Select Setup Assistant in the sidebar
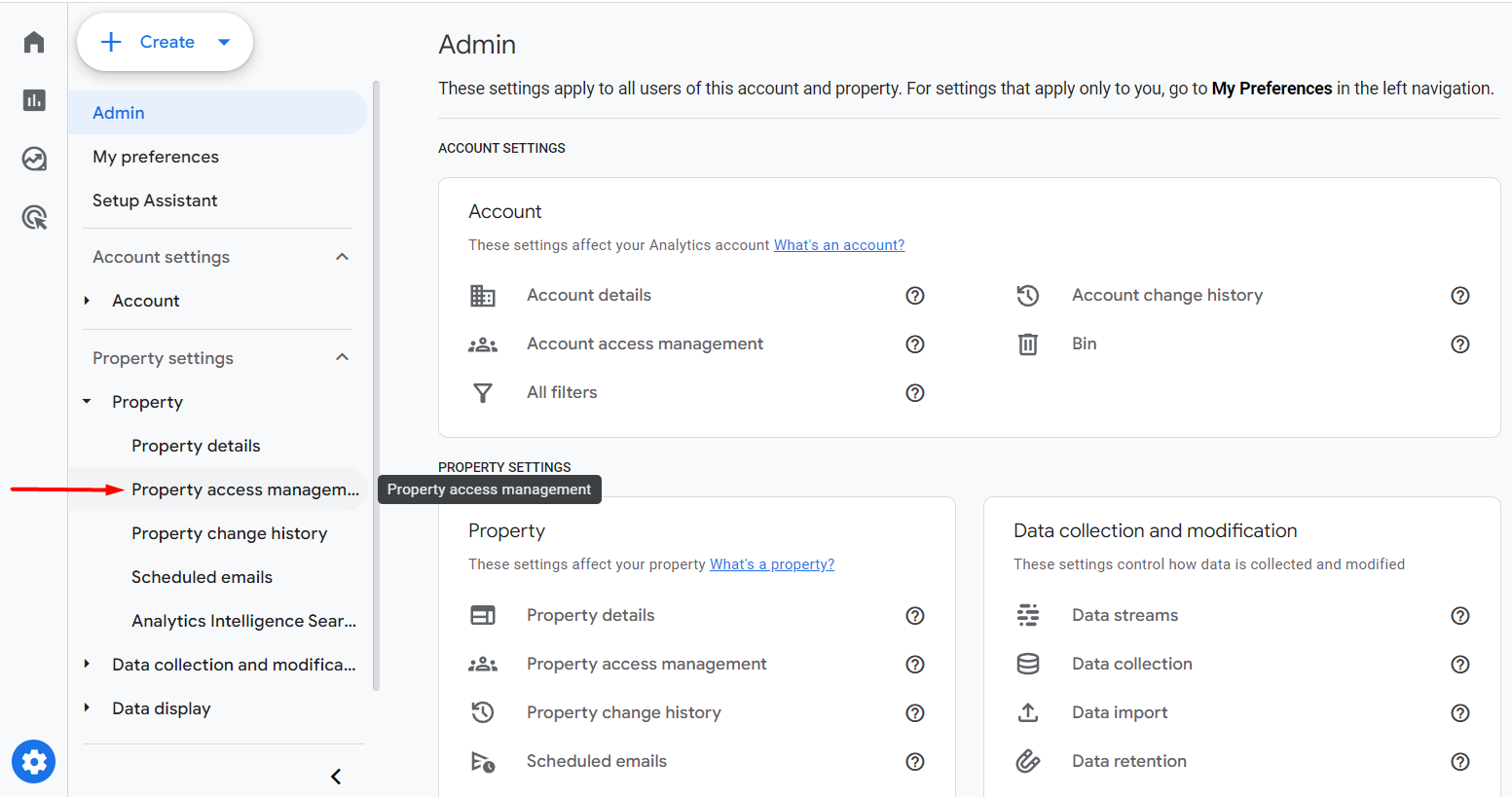The height and width of the screenshot is (797, 1512). pos(155,200)
